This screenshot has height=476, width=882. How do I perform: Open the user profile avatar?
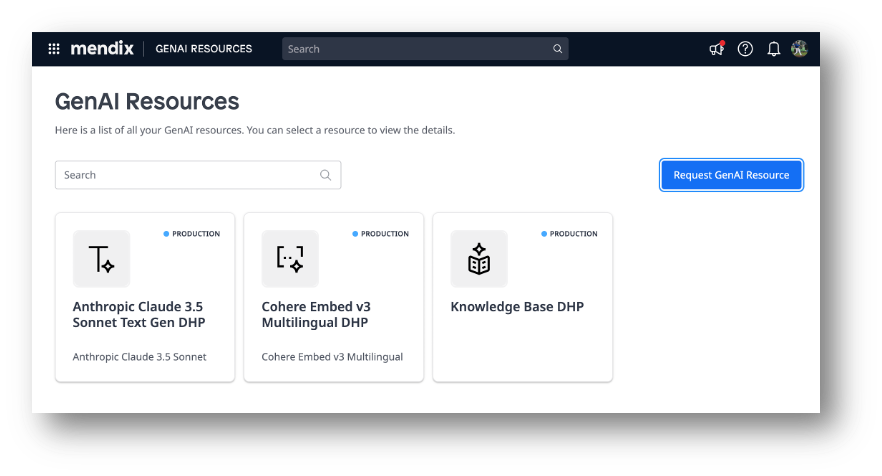[x=799, y=49]
